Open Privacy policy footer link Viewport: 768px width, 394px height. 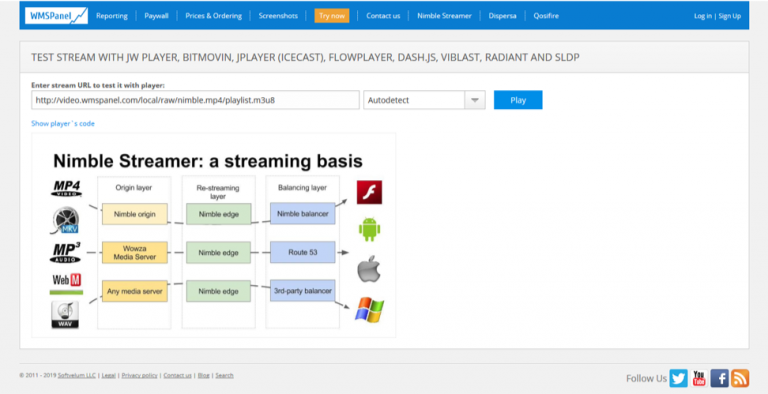coord(140,375)
